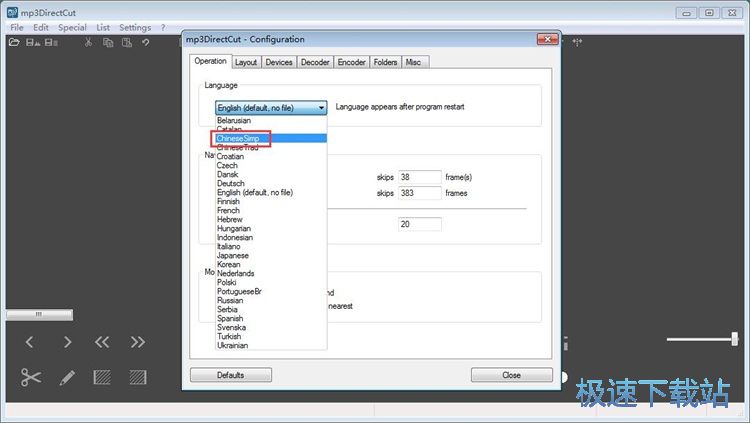Click the Defaults button
The image size is (750, 423).
[230, 375]
